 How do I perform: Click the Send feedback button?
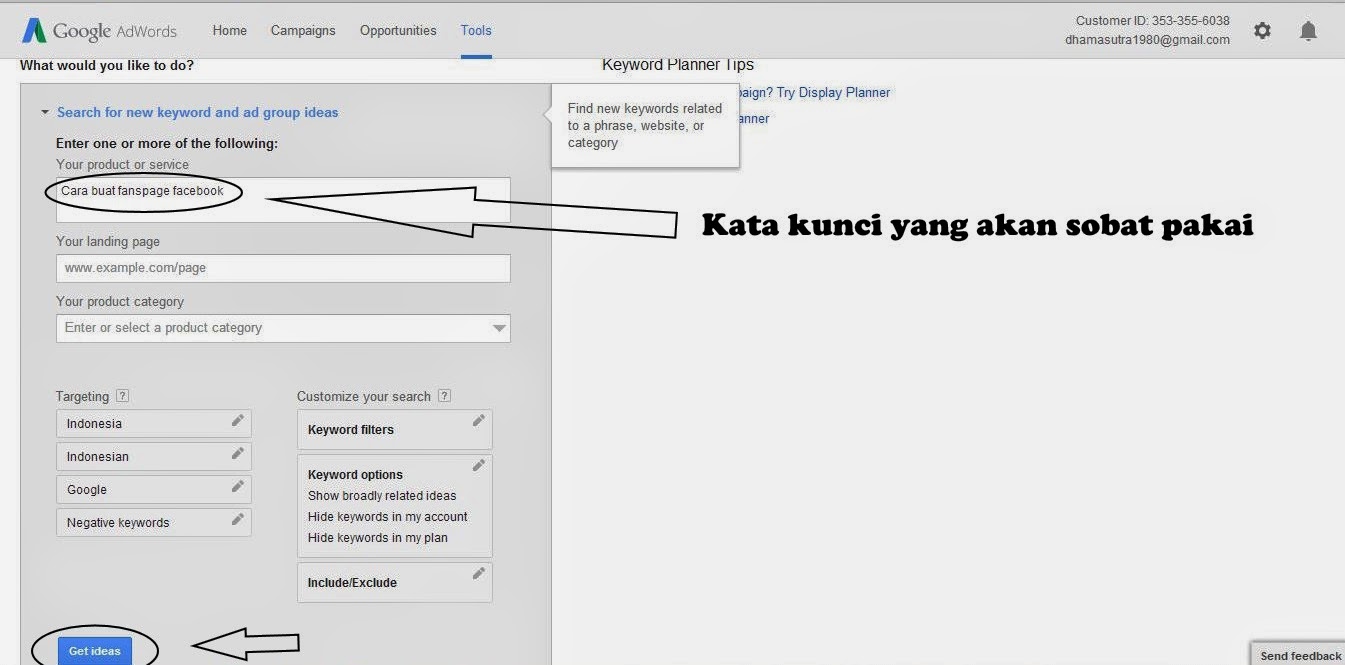(x=1299, y=655)
